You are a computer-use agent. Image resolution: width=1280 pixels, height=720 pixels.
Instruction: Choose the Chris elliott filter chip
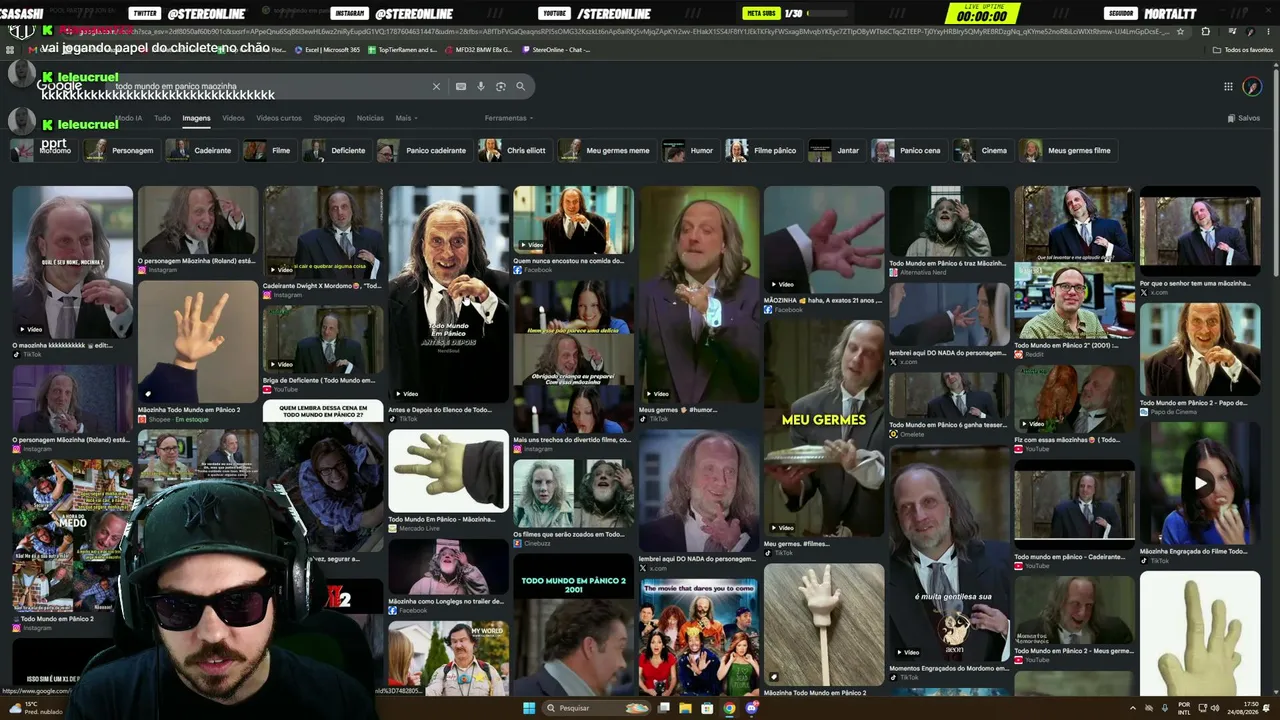[x=514, y=150]
